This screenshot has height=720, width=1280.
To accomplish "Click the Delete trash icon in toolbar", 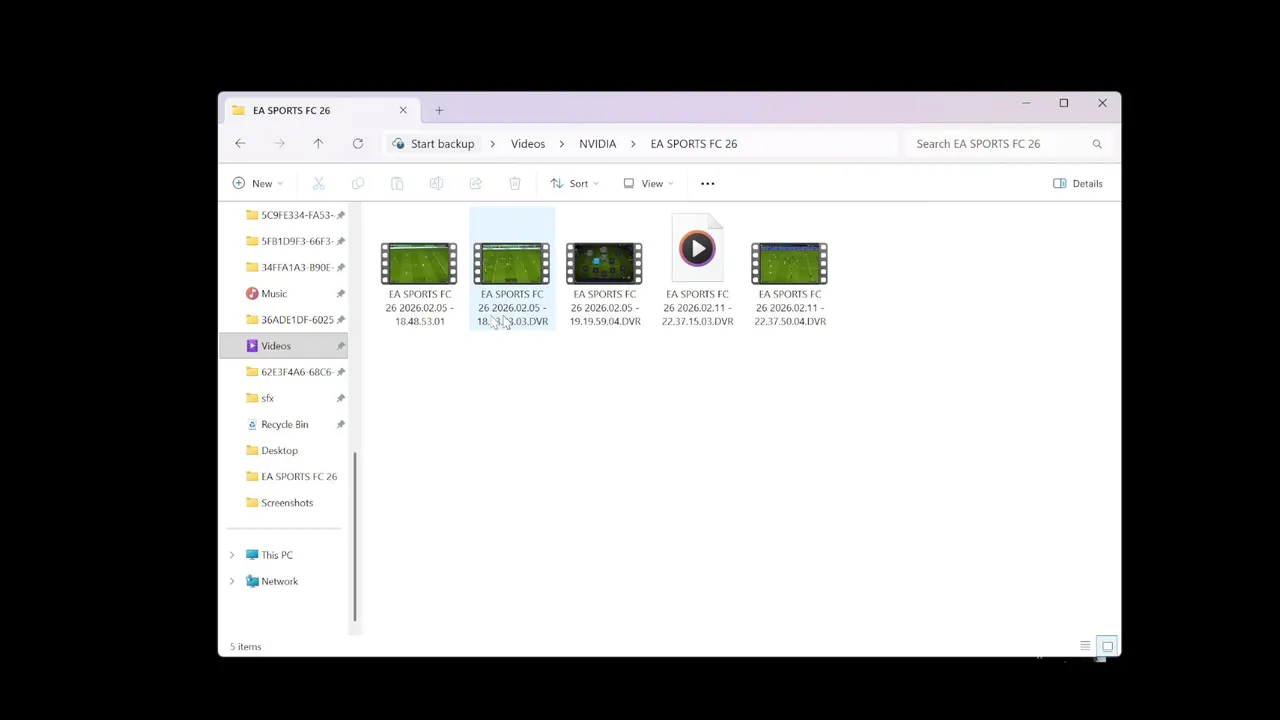I will pyautogui.click(x=514, y=183).
